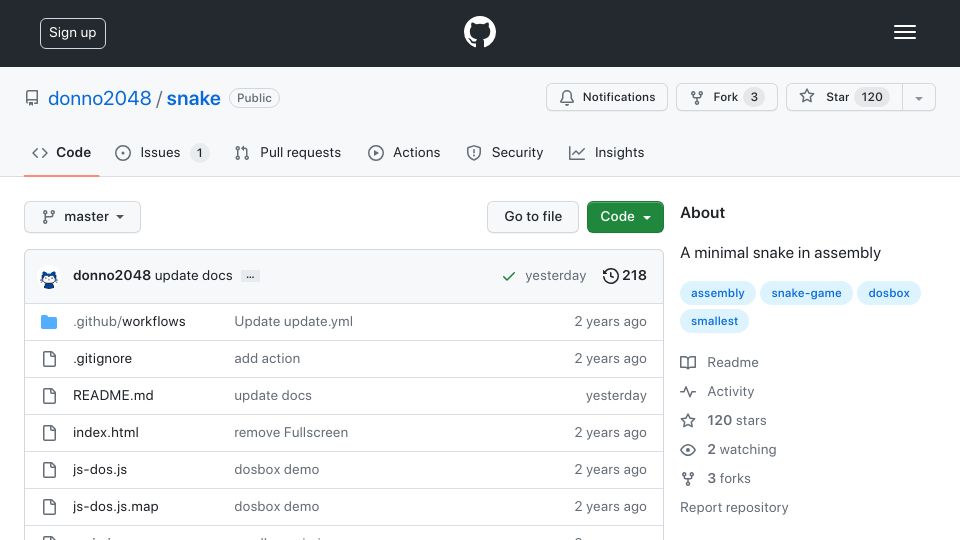
Task: Open the Pull requests tab
Action: (x=288, y=152)
